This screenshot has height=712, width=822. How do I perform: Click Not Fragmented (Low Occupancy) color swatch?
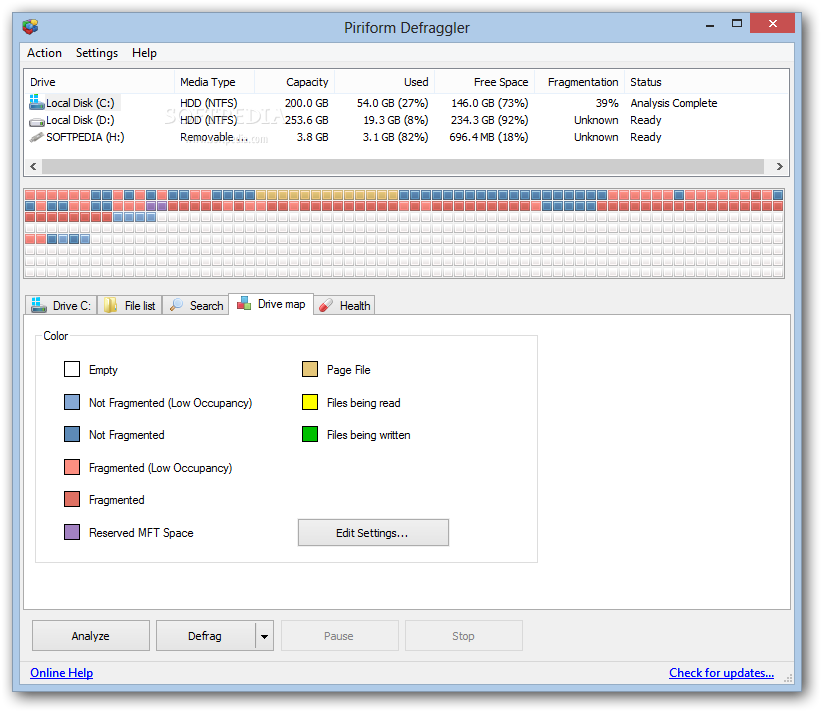click(x=72, y=402)
